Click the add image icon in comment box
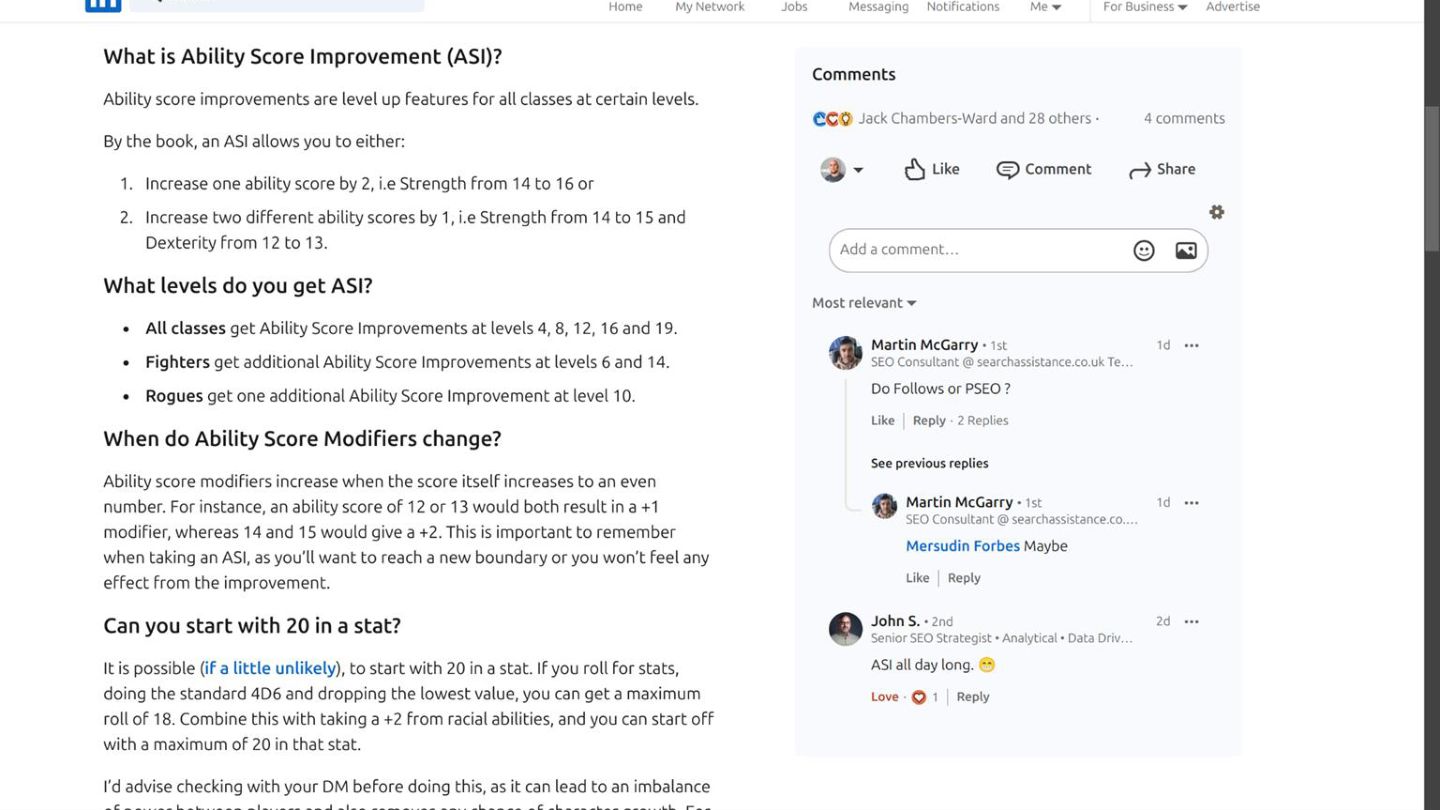Screen dimensions: 1440x810 (x=1186, y=251)
